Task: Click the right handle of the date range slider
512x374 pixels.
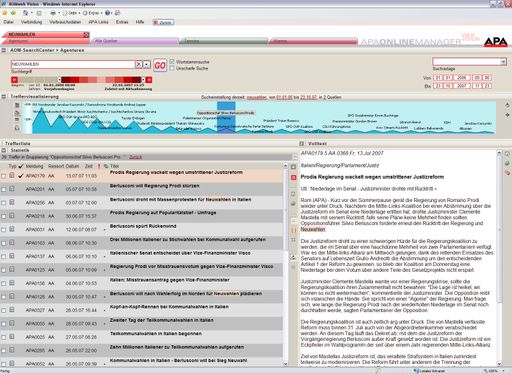Action: pyautogui.click(x=143, y=80)
